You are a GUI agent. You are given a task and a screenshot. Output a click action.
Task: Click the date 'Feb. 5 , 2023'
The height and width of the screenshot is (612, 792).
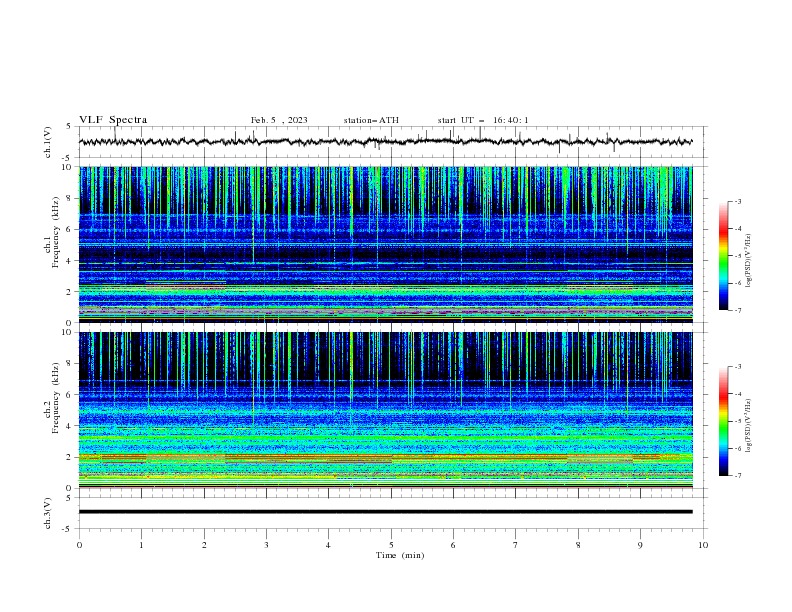coord(279,120)
